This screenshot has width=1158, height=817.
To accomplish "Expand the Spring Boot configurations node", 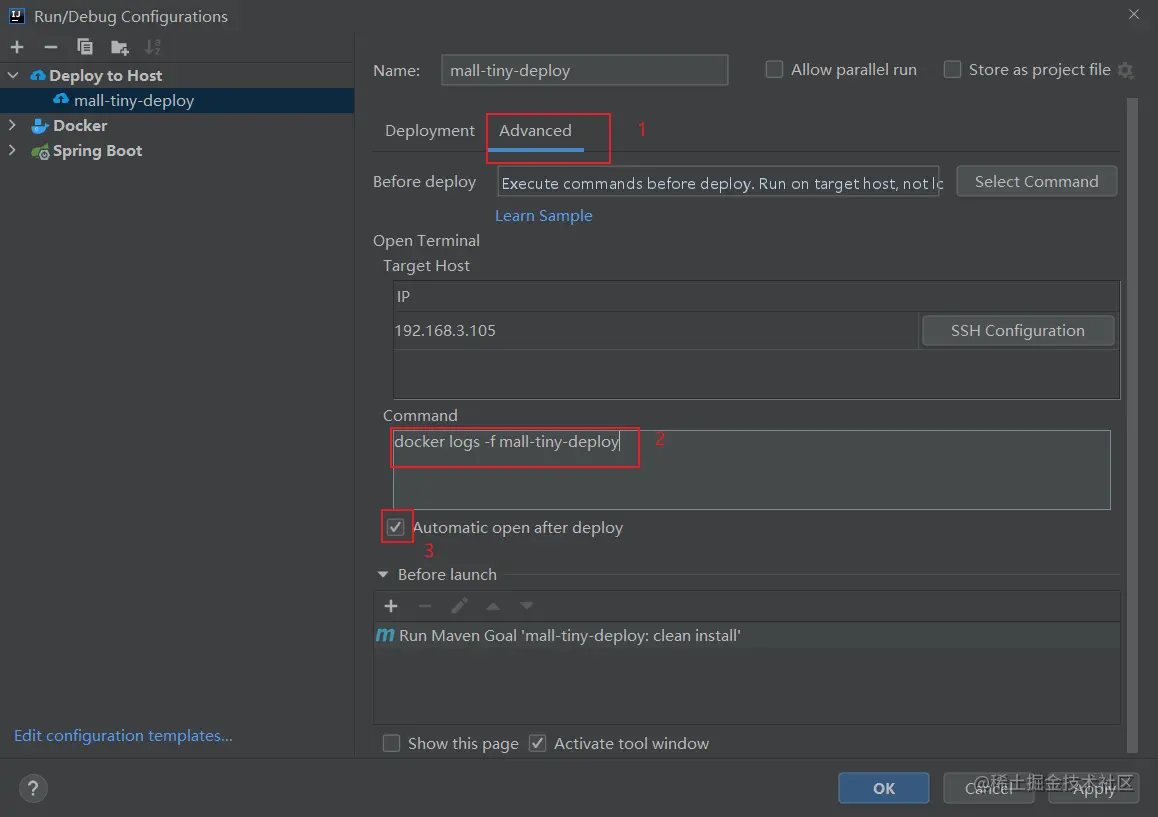I will [12, 150].
